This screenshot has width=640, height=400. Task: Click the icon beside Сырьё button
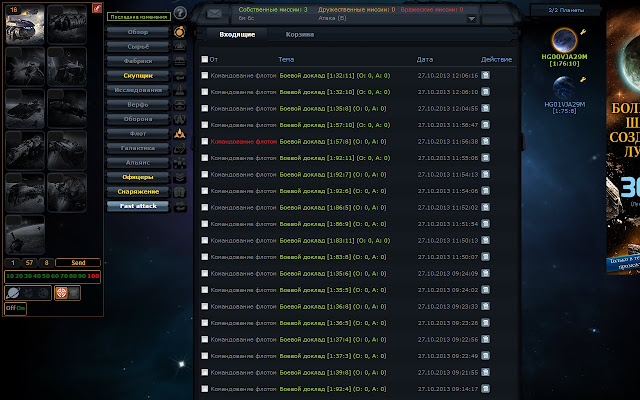[x=180, y=47]
